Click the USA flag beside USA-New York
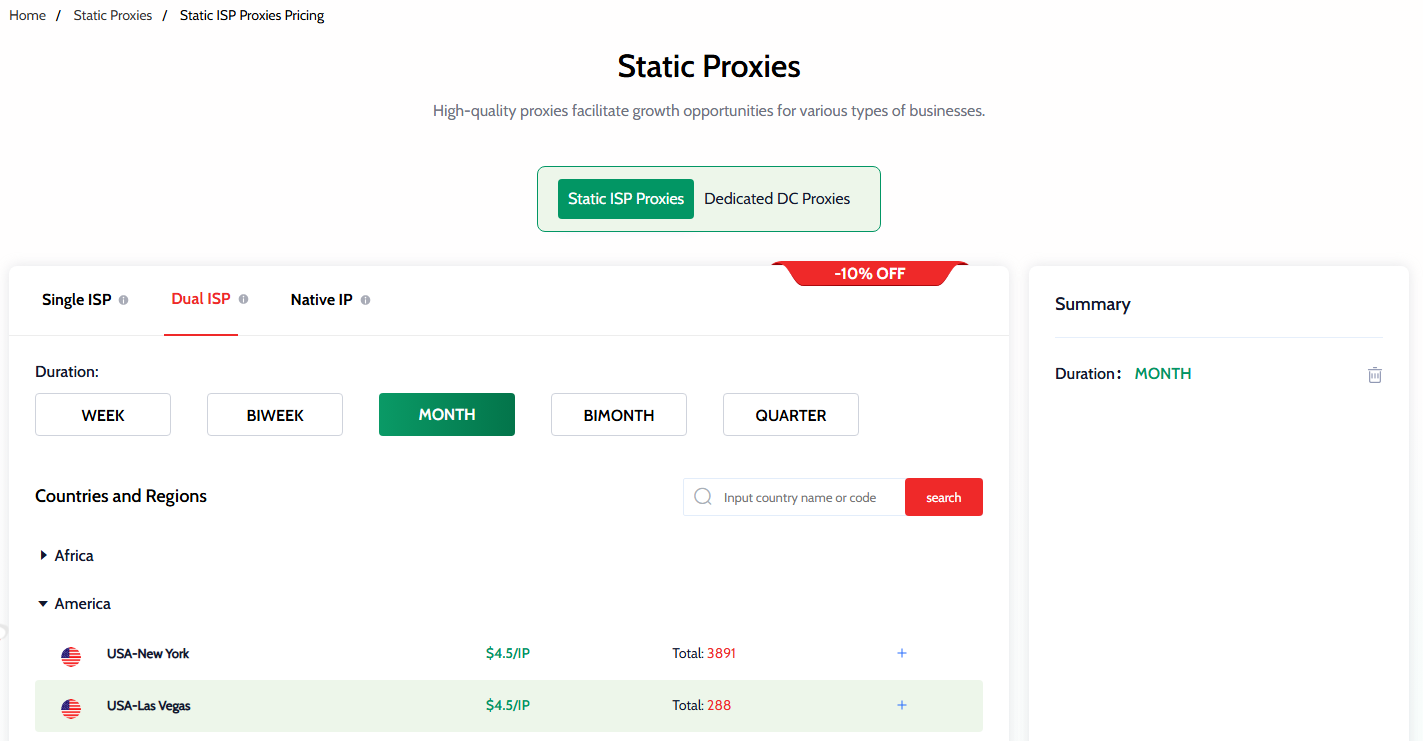The height and width of the screenshot is (741, 1423). click(71, 657)
